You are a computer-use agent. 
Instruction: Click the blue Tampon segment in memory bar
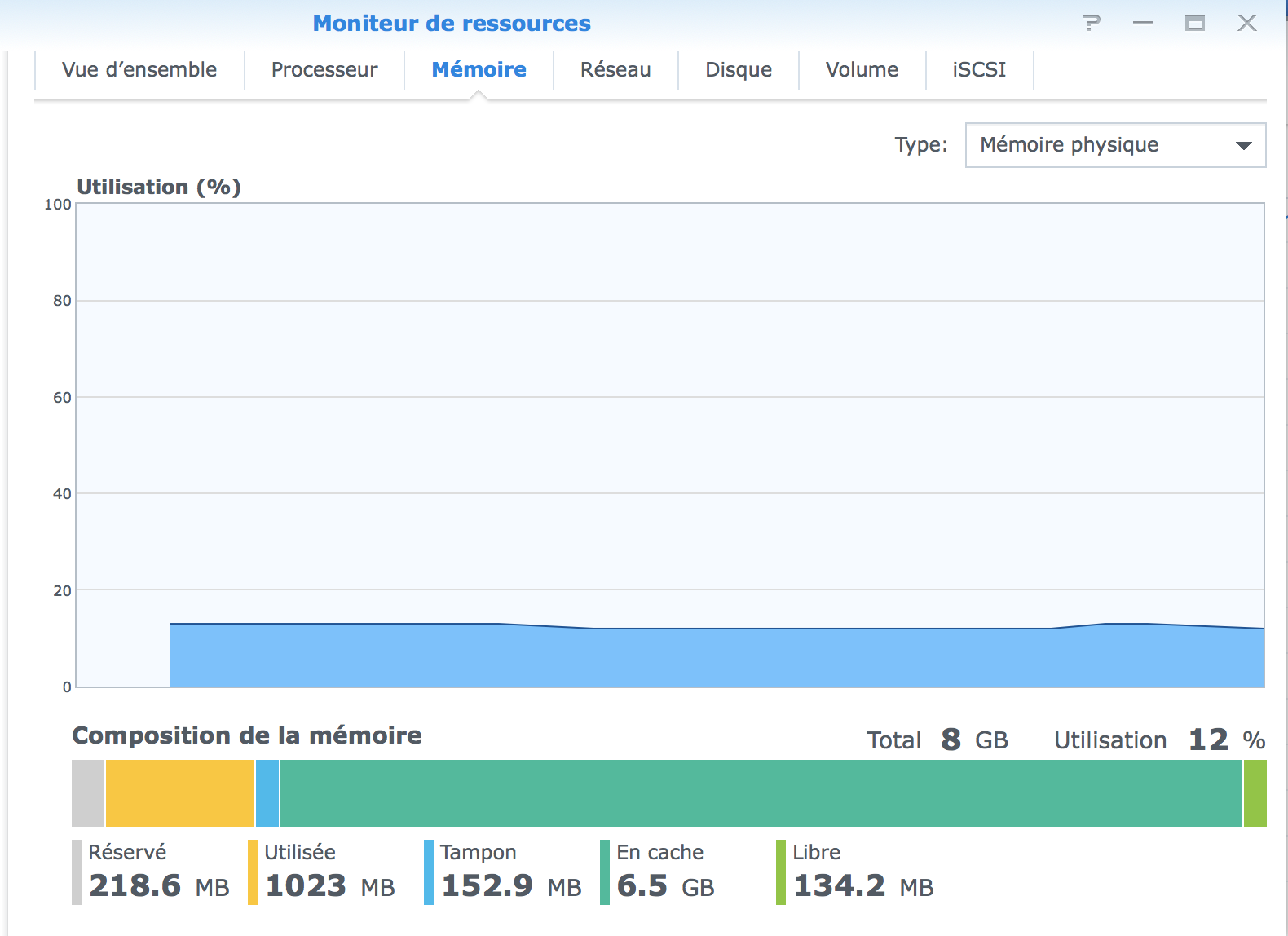[x=267, y=793]
